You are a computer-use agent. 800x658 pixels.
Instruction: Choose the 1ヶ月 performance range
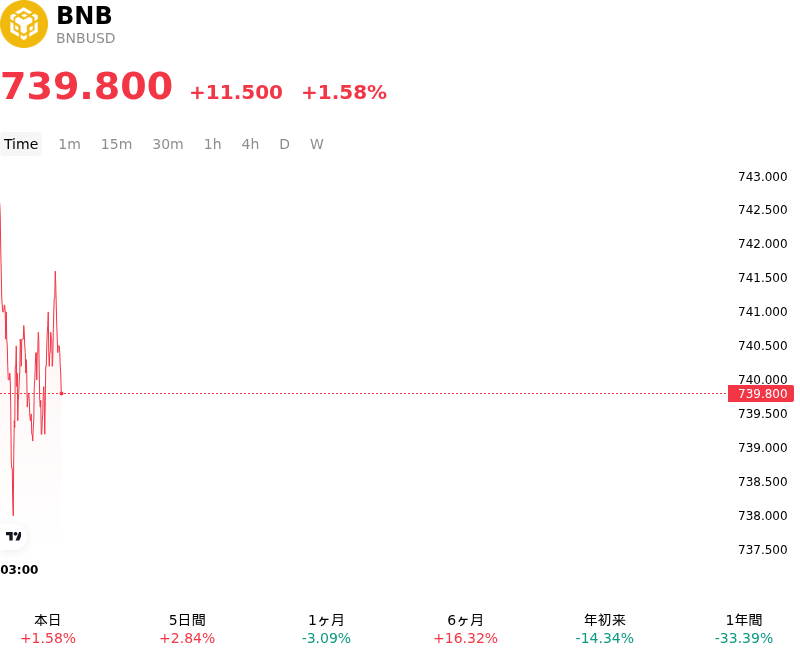[x=326, y=629]
